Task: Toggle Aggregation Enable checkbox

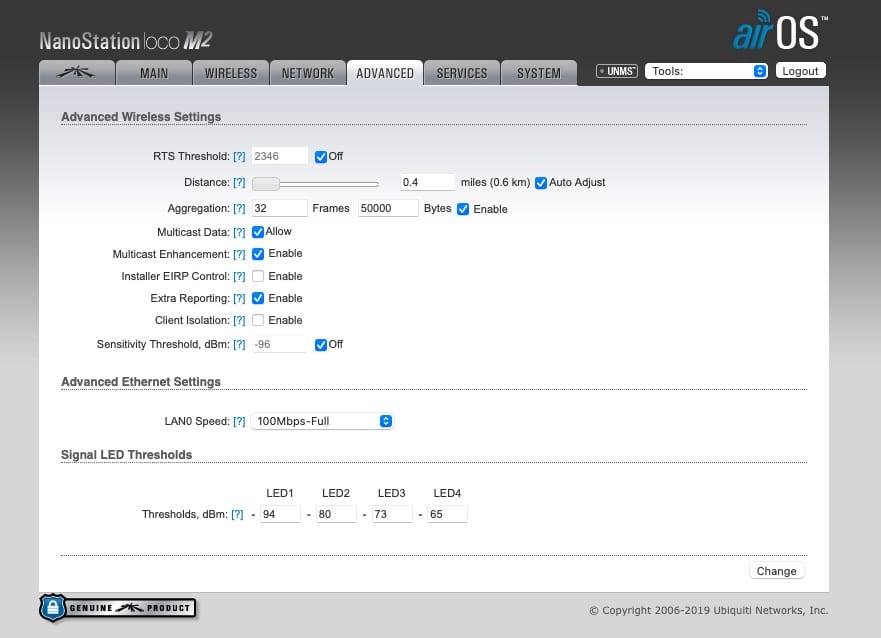Action: 463,209
